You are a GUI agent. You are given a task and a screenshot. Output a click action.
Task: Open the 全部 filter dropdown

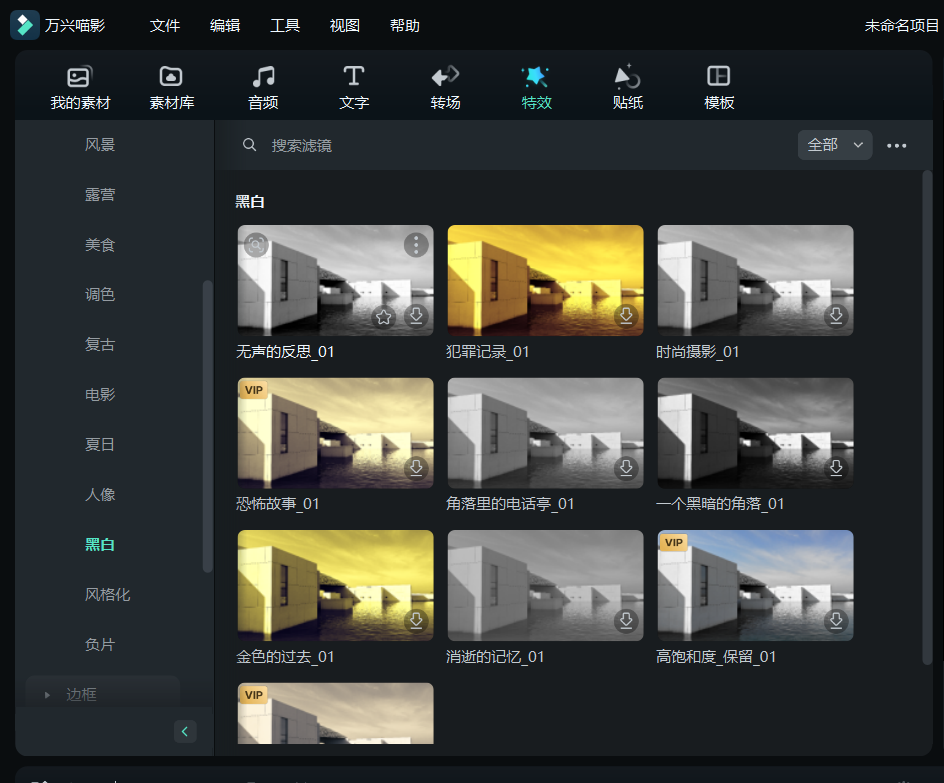tap(835, 145)
